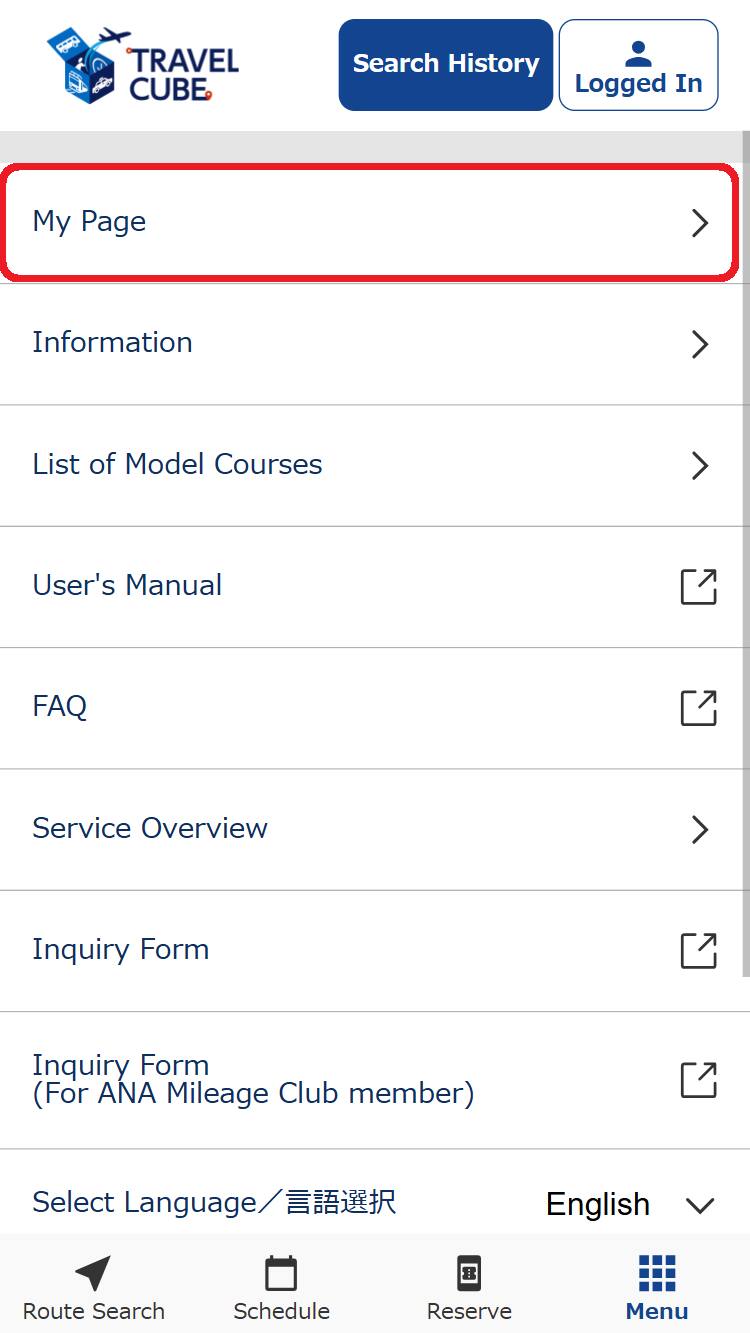The width and height of the screenshot is (750, 1333).
Task: Tap the Logged In person icon
Action: tap(638, 53)
